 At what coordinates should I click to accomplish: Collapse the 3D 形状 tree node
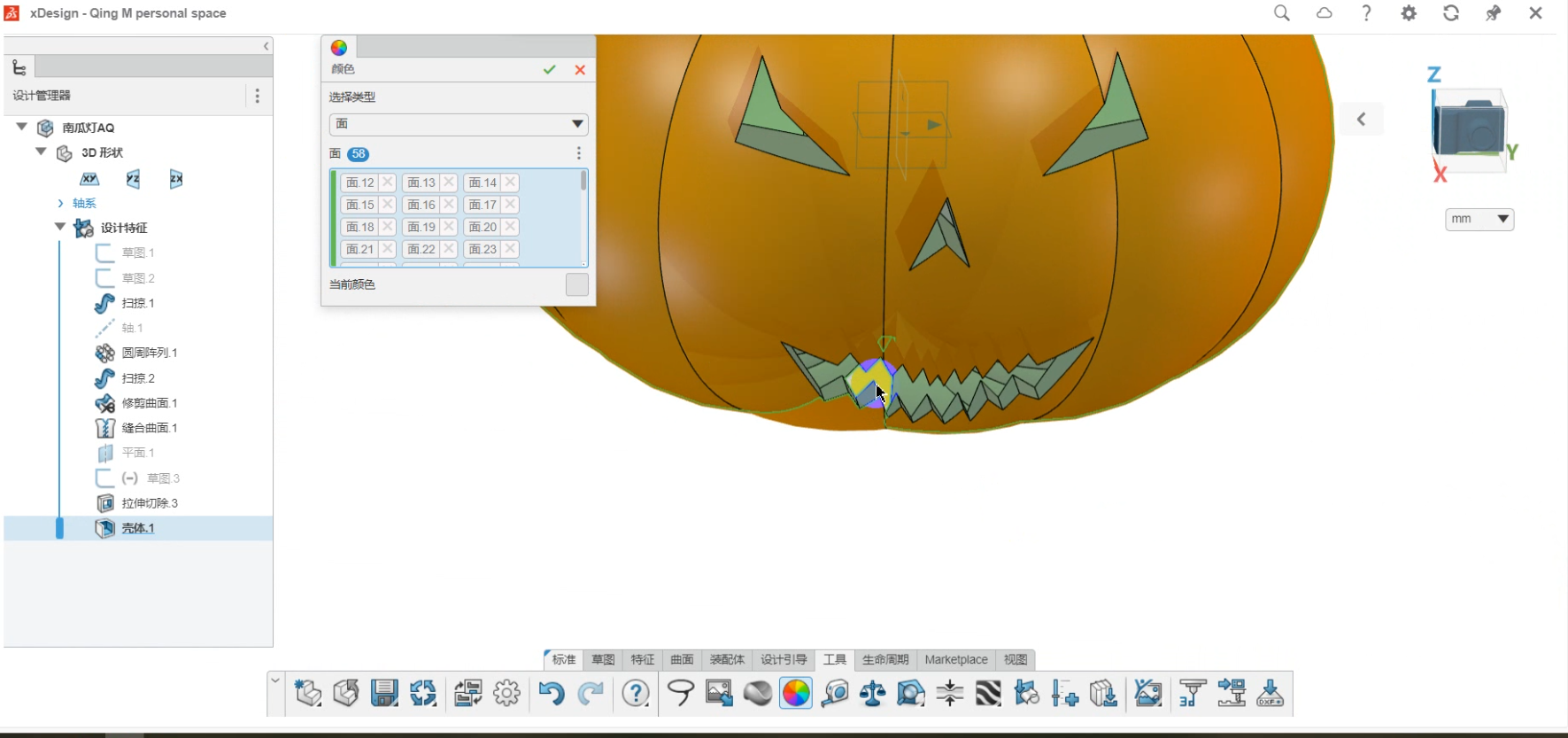coord(41,152)
